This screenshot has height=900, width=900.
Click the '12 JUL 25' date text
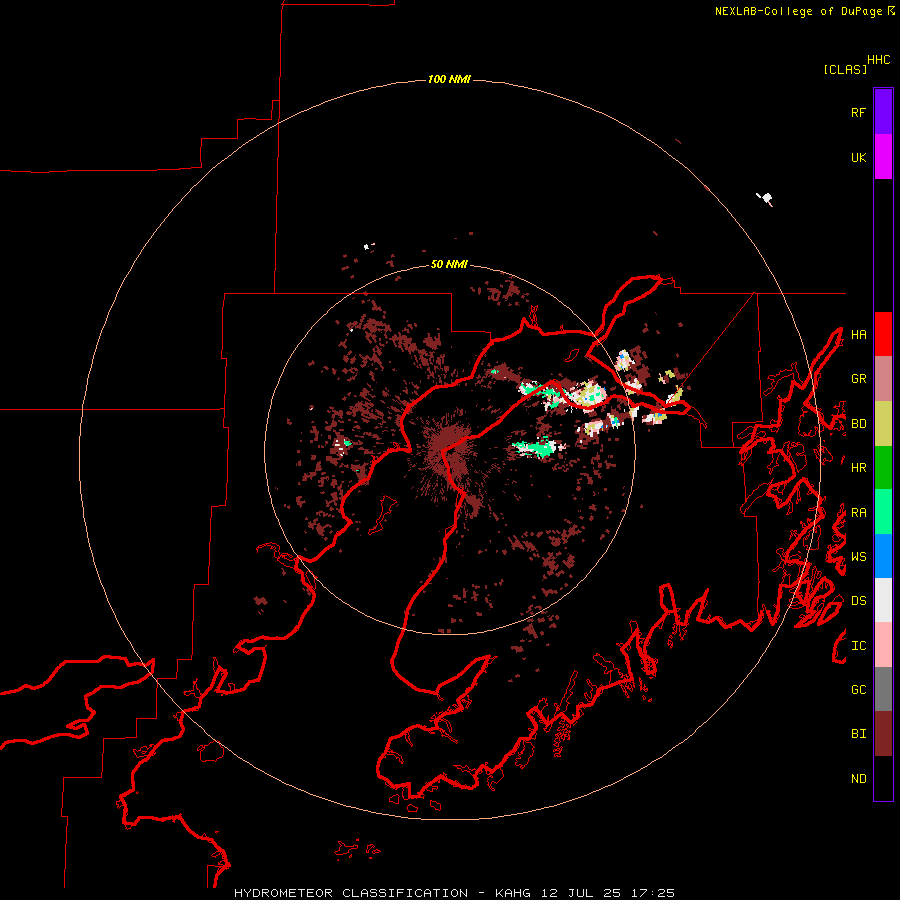coord(585,893)
